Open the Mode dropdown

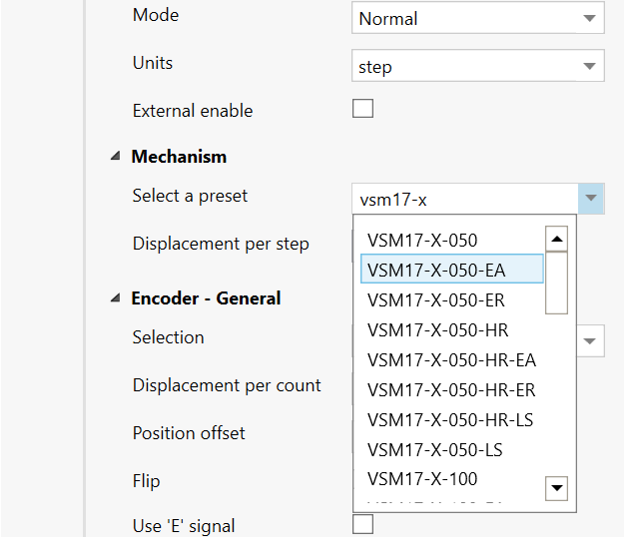click(x=477, y=19)
